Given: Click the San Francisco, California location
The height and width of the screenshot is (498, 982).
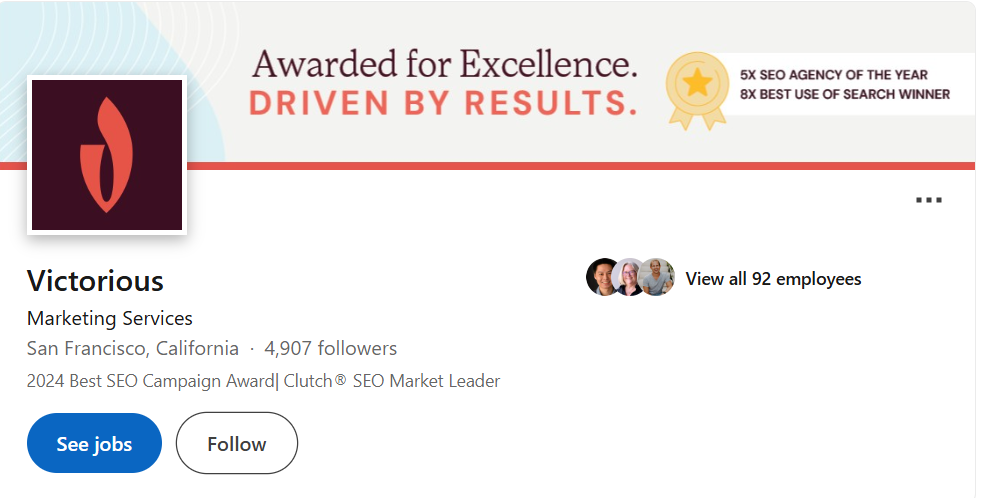Looking at the screenshot, I should click(x=133, y=349).
